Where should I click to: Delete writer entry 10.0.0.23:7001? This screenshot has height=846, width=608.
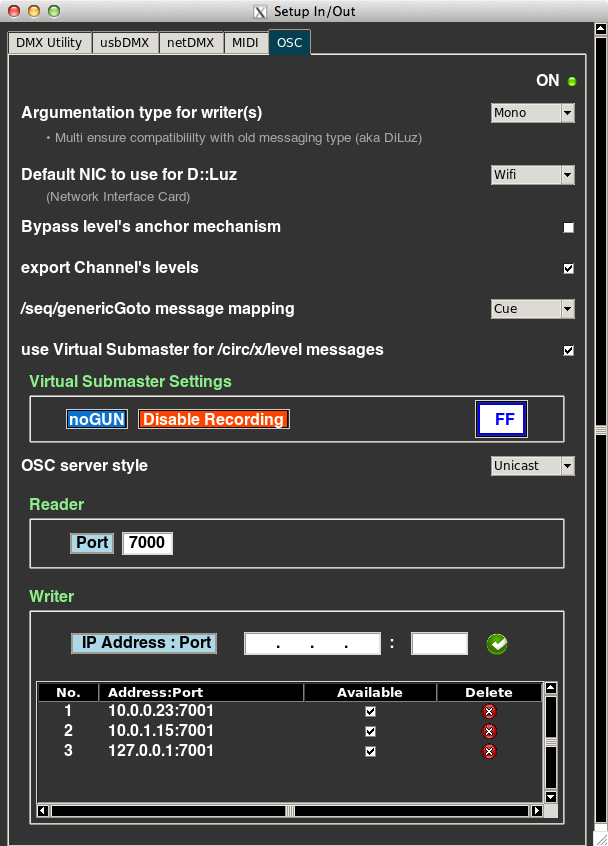click(x=489, y=711)
